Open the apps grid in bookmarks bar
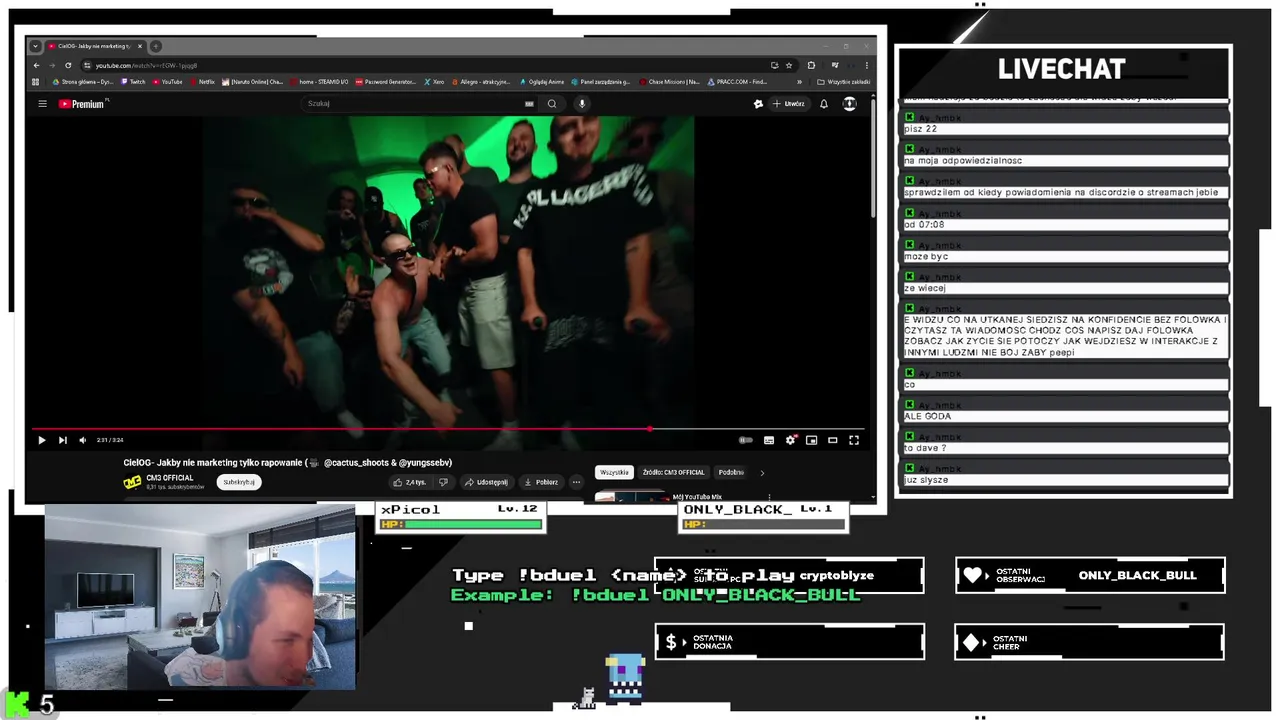The image size is (1280, 720). point(36,82)
